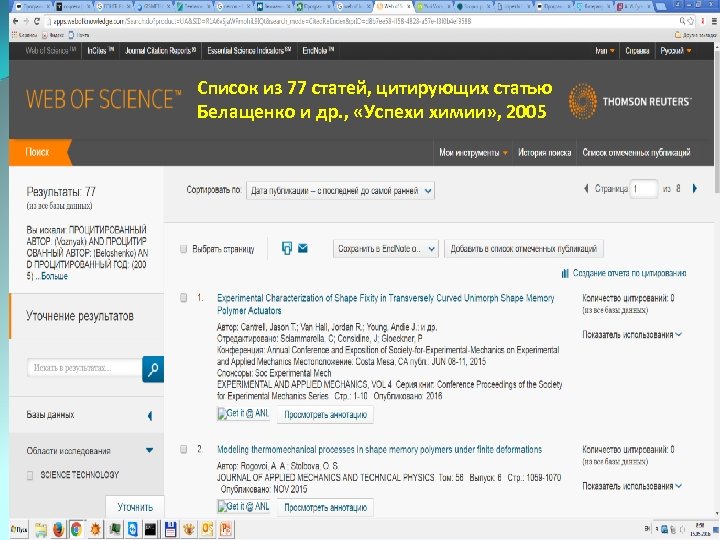
Task: Click the email envelope icon
Action: point(303,248)
